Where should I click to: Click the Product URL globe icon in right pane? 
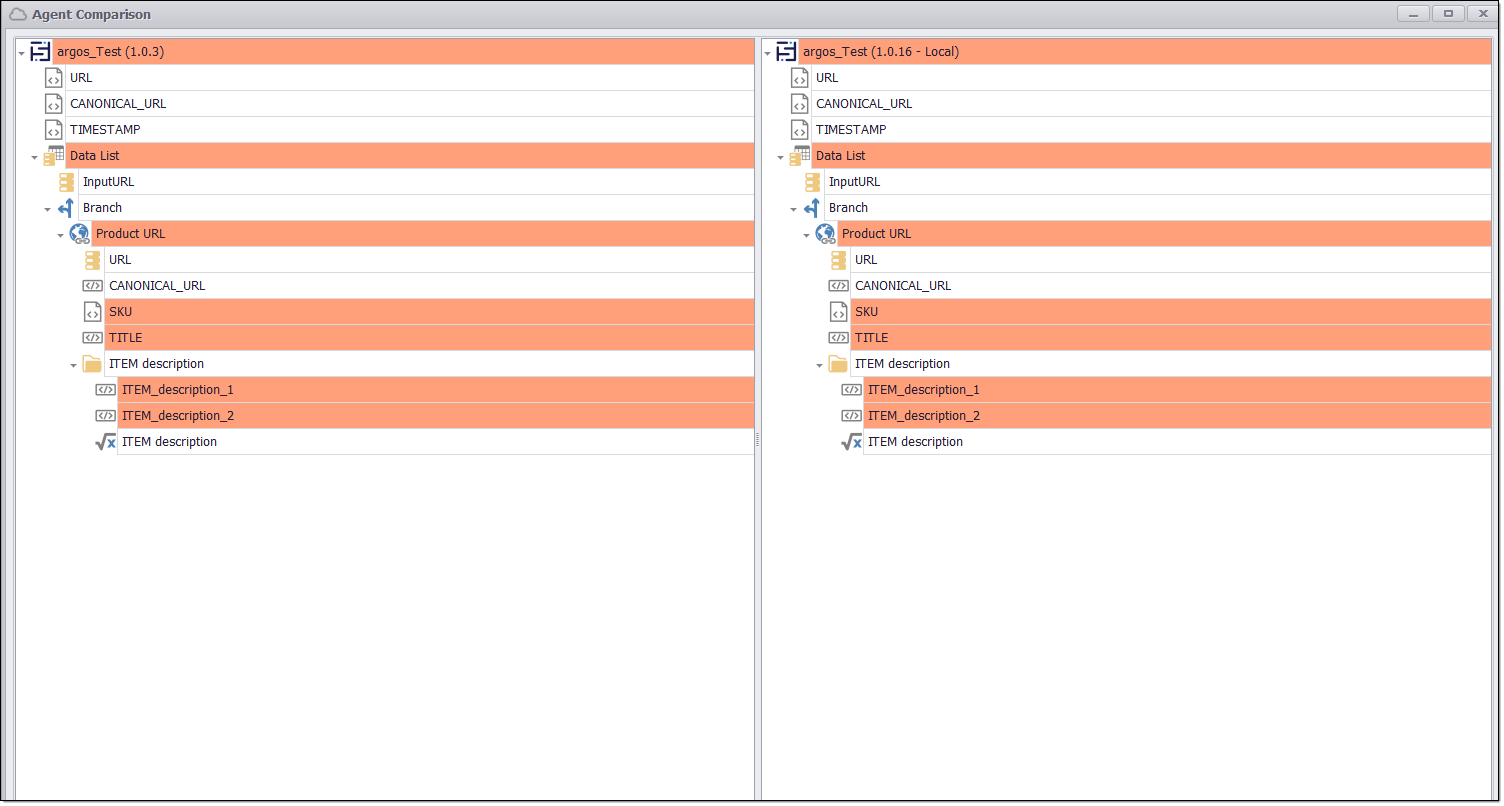click(825, 234)
